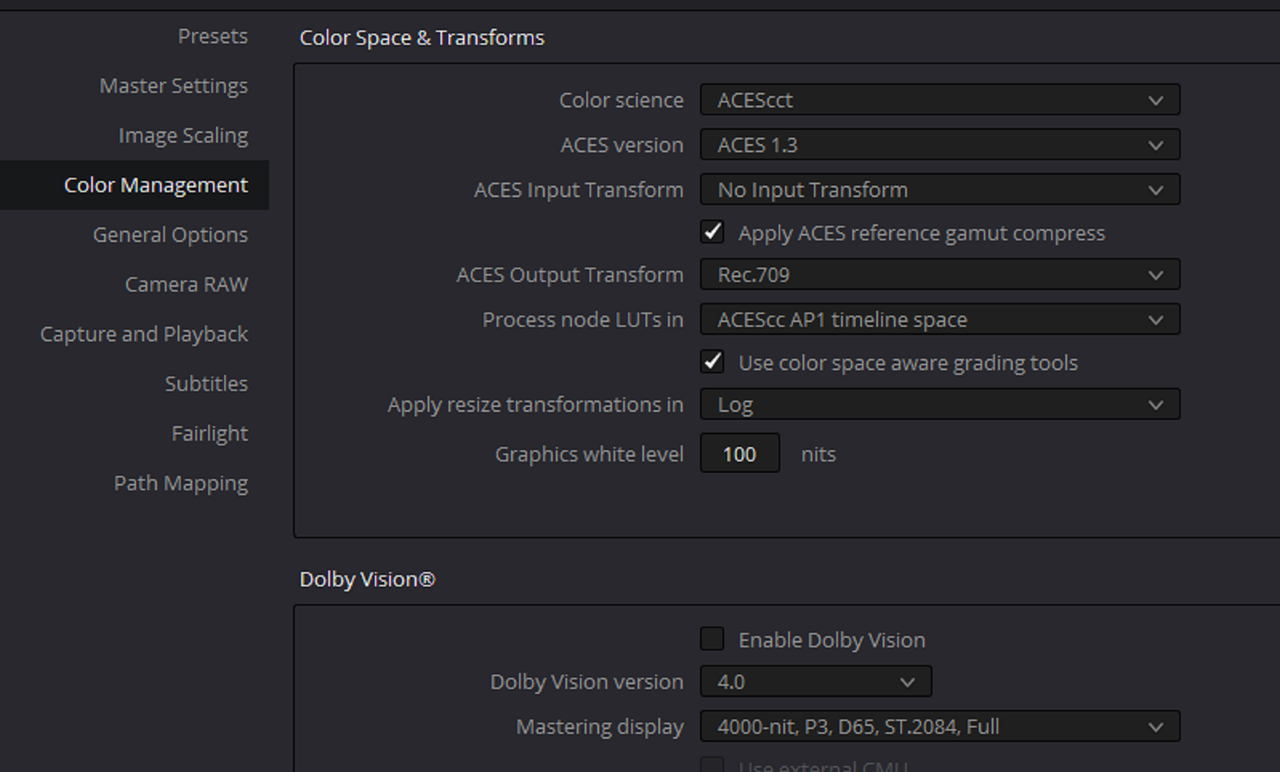Click the Graphics white level label
Image resolution: width=1280 pixels, height=772 pixels.
(589, 454)
